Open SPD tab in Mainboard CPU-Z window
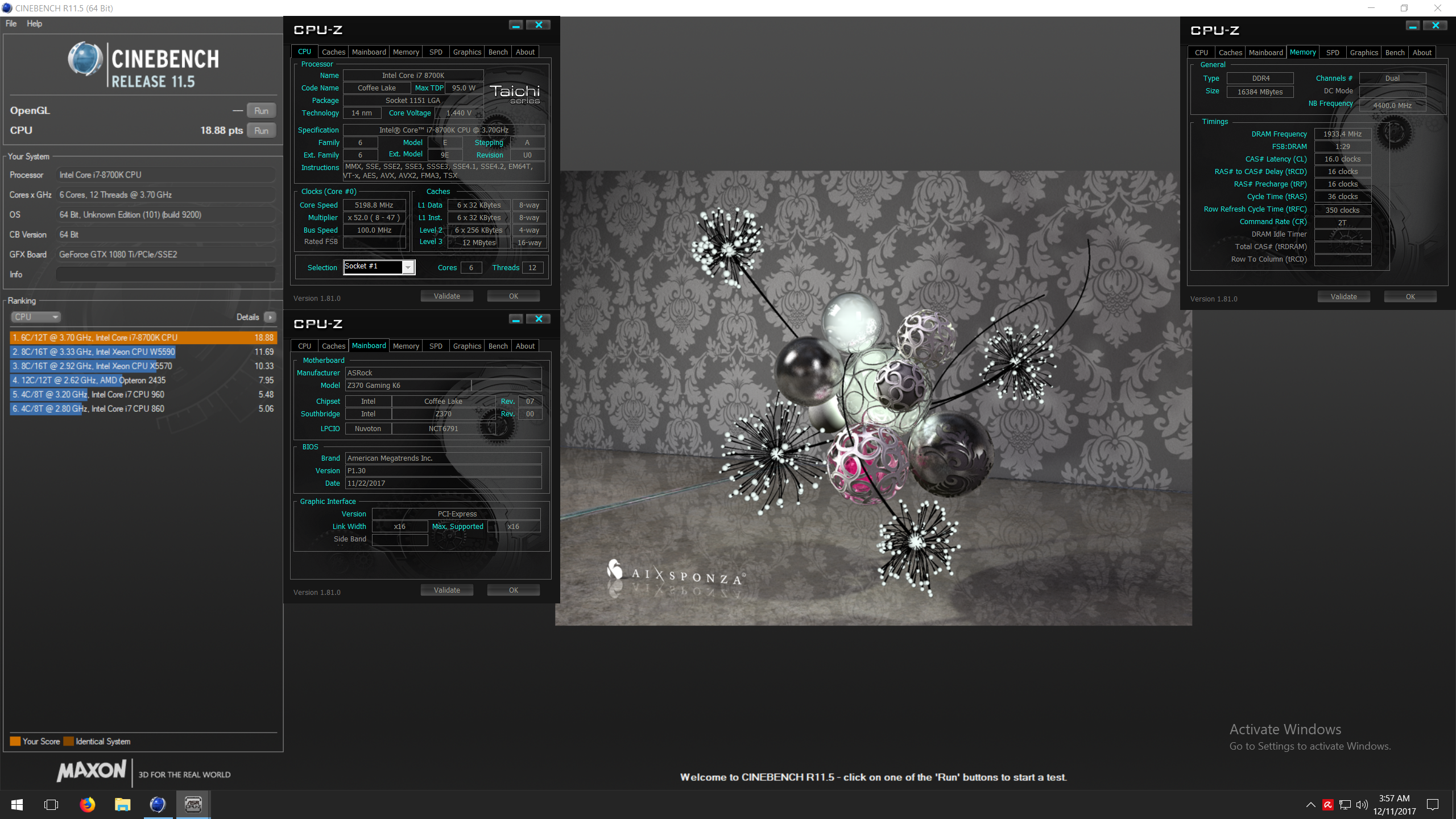Image resolution: width=1456 pixels, height=819 pixels. tap(436, 346)
